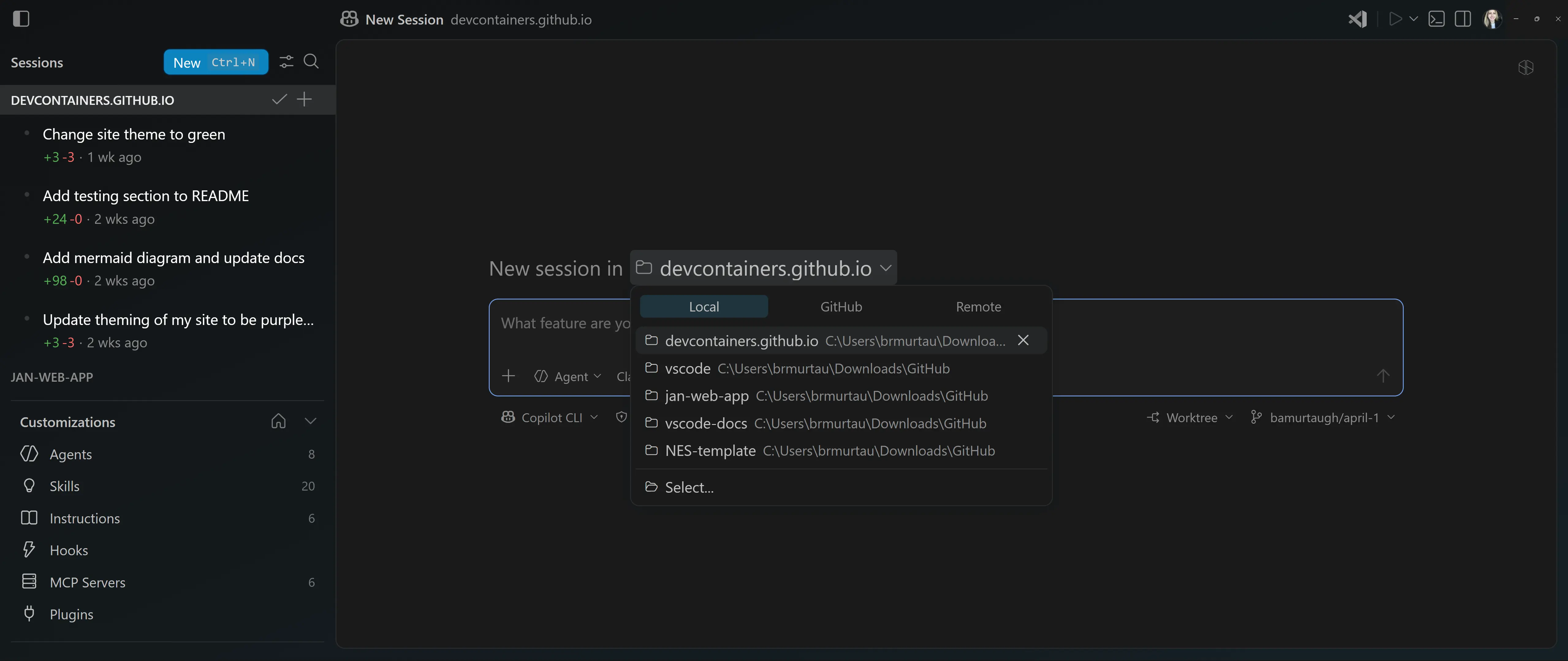Open Customizations home icon
The width and height of the screenshot is (1568, 661).
click(278, 421)
